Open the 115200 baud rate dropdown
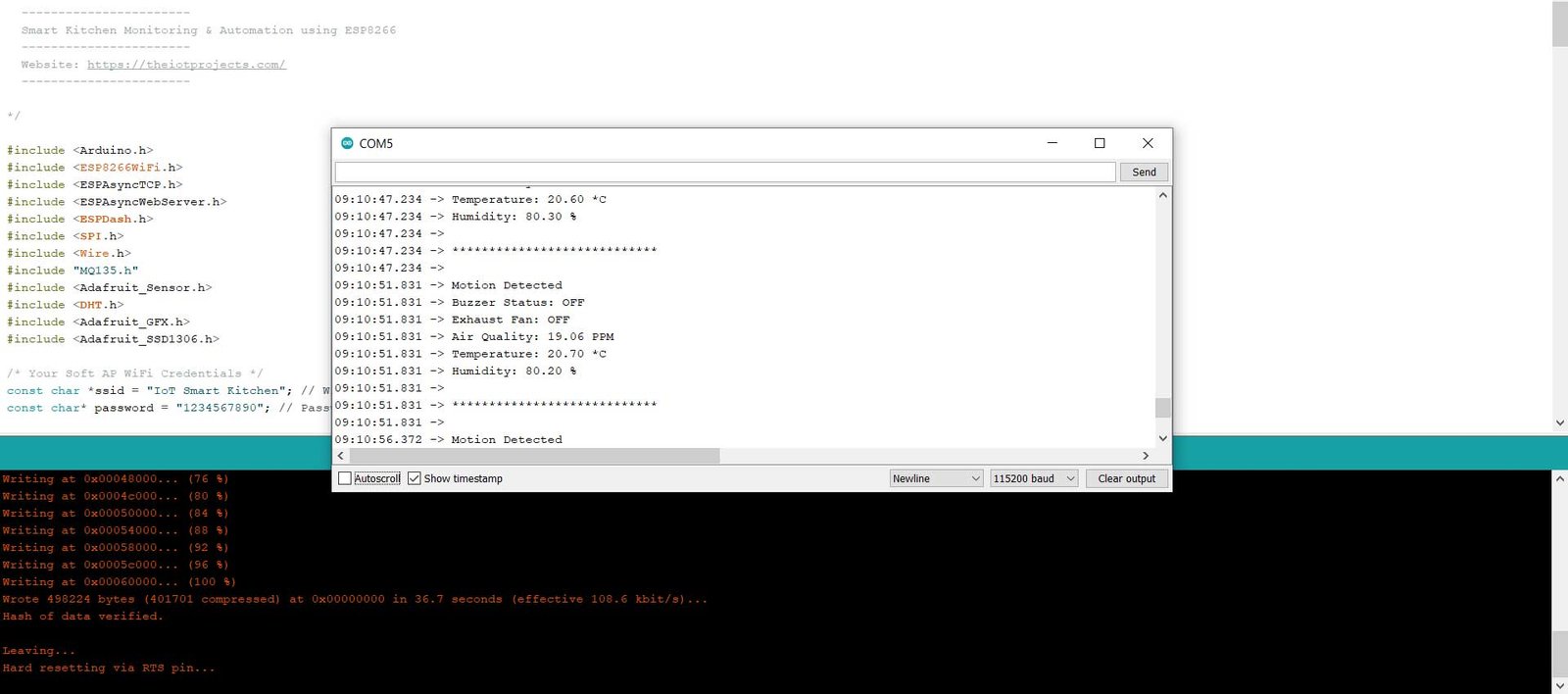 point(1034,478)
